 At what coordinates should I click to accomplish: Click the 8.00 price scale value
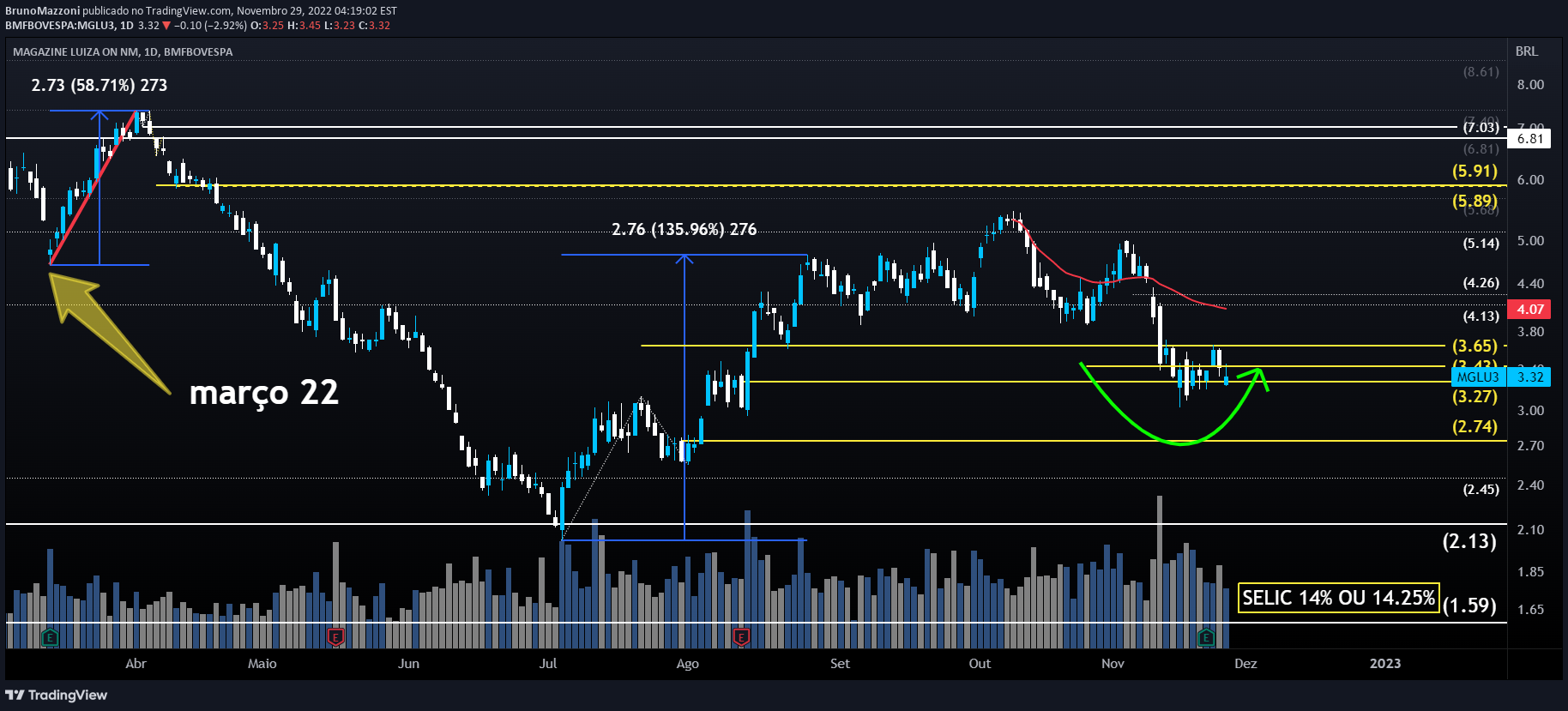coord(1530,85)
